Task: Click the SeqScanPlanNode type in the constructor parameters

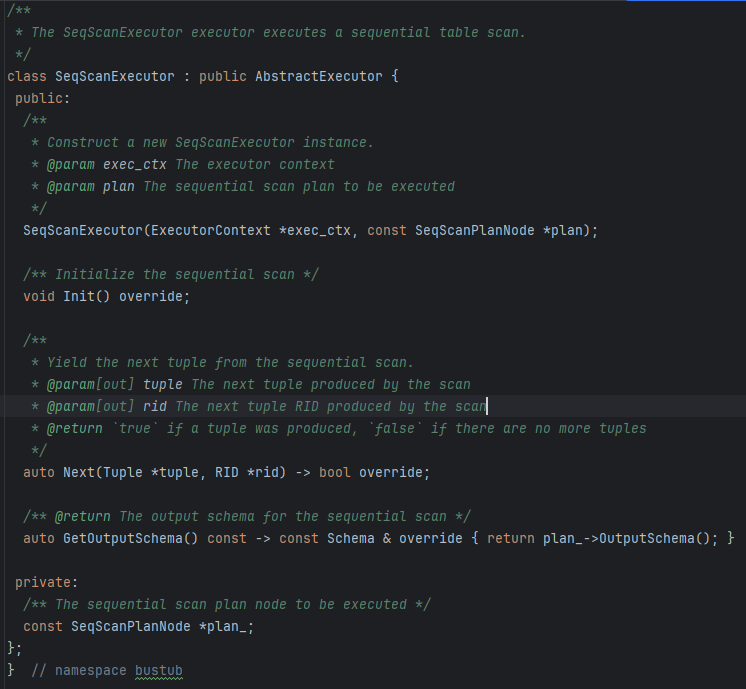Action: (474, 231)
